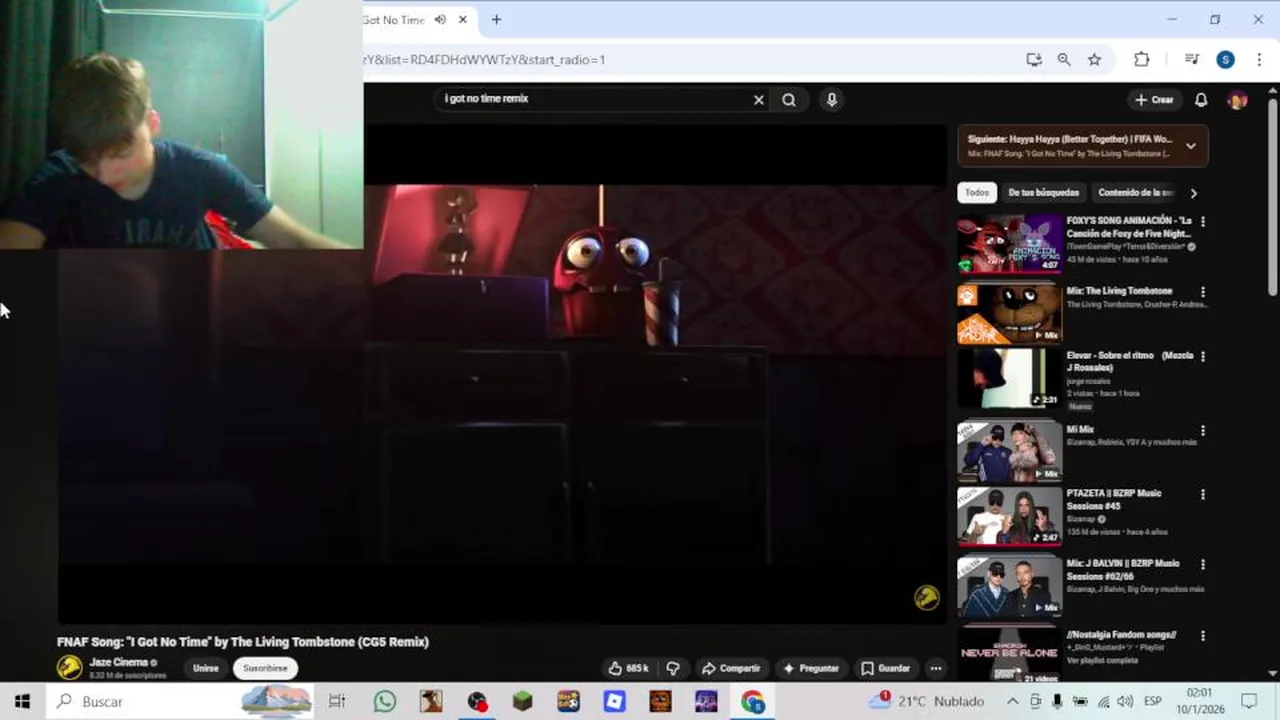The image size is (1280, 720).
Task: Click the YouTube search magnifier button
Action: [x=789, y=99]
